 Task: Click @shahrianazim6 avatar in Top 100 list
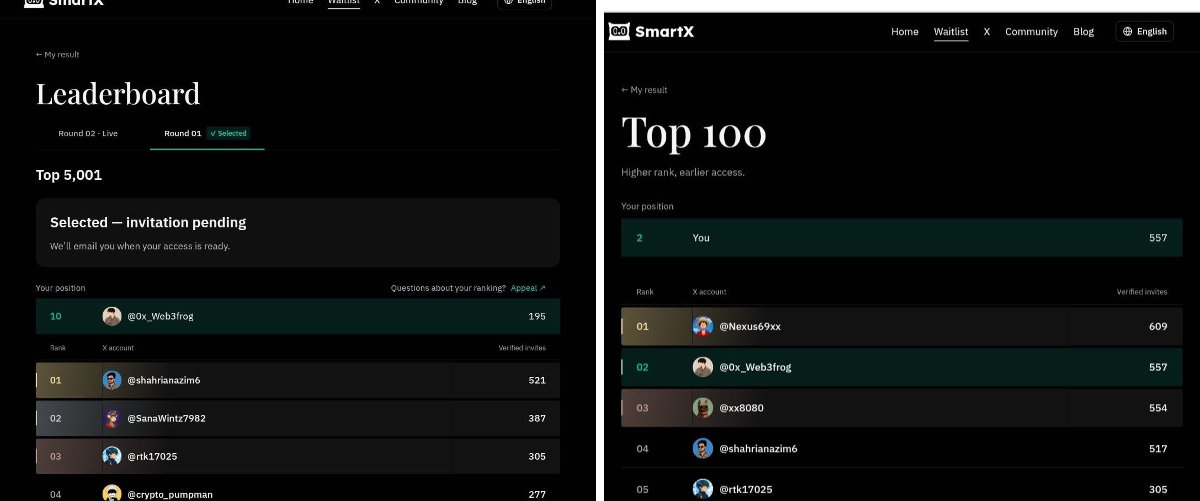[x=703, y=449]
